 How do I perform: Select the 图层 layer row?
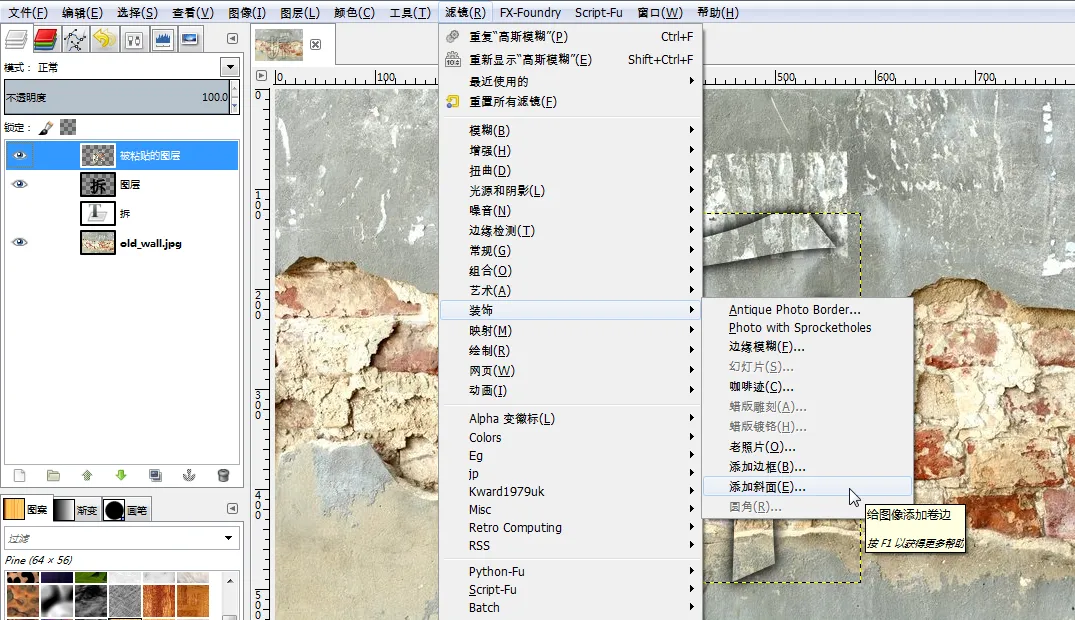point(122,184)
